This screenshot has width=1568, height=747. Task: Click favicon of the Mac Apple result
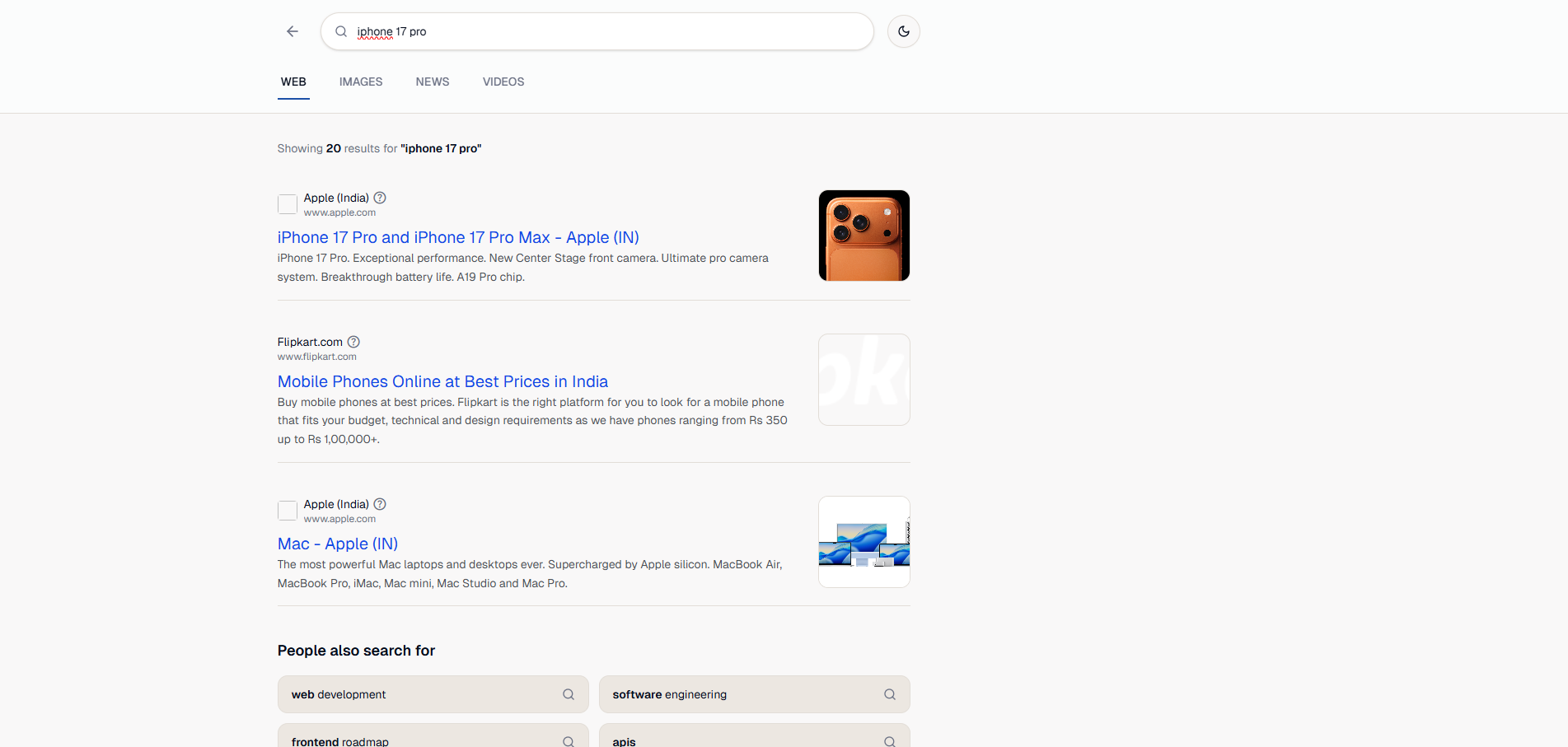tap(288, 511)
